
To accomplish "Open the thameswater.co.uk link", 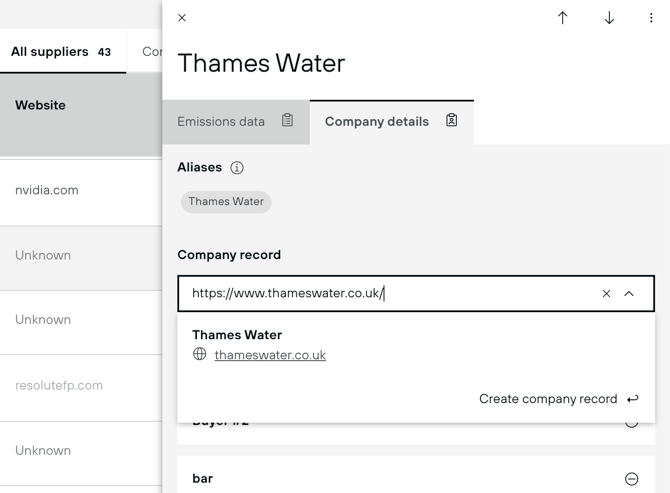I will (270, 355).
